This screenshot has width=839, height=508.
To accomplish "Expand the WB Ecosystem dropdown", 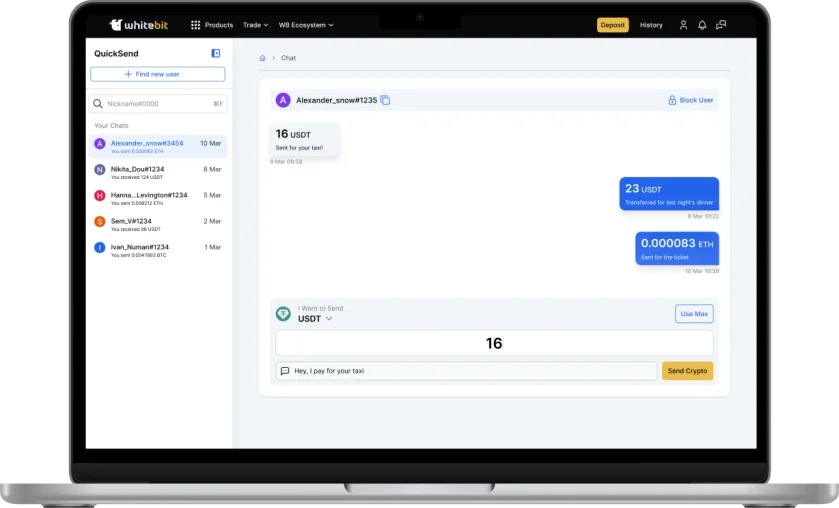I will click(x=305, y=25).
